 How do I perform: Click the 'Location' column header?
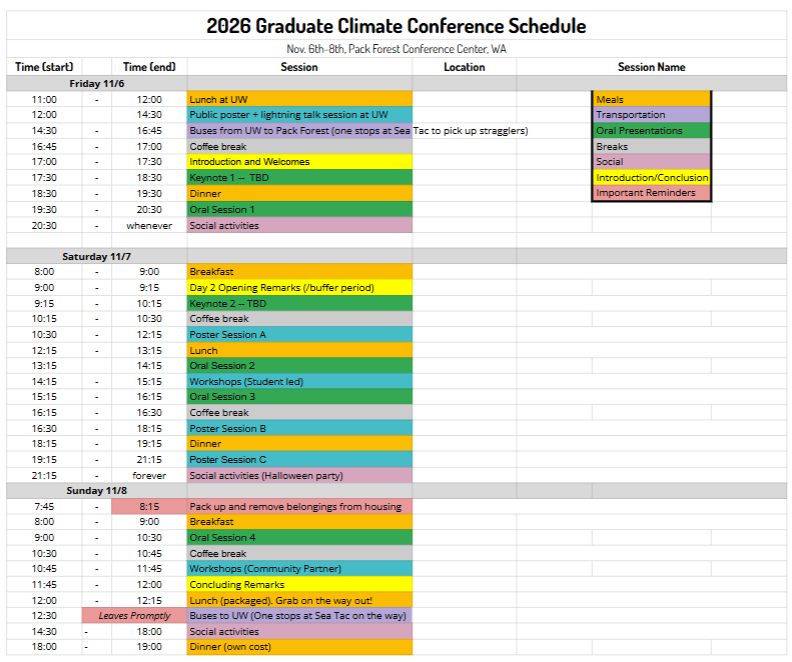(464, 67)
